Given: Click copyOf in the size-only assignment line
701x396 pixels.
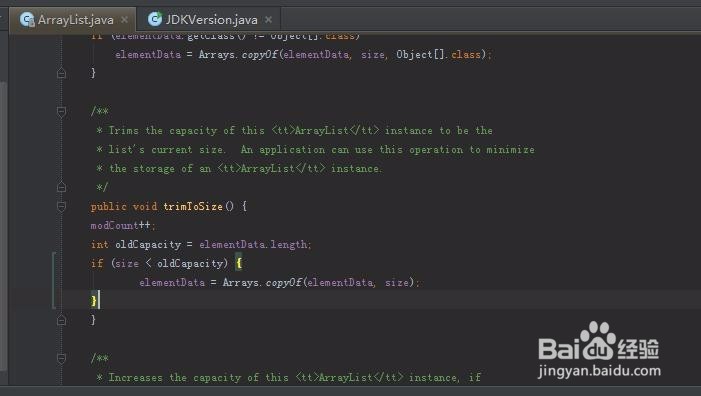Looking at the screenshot, I should 283,282.
